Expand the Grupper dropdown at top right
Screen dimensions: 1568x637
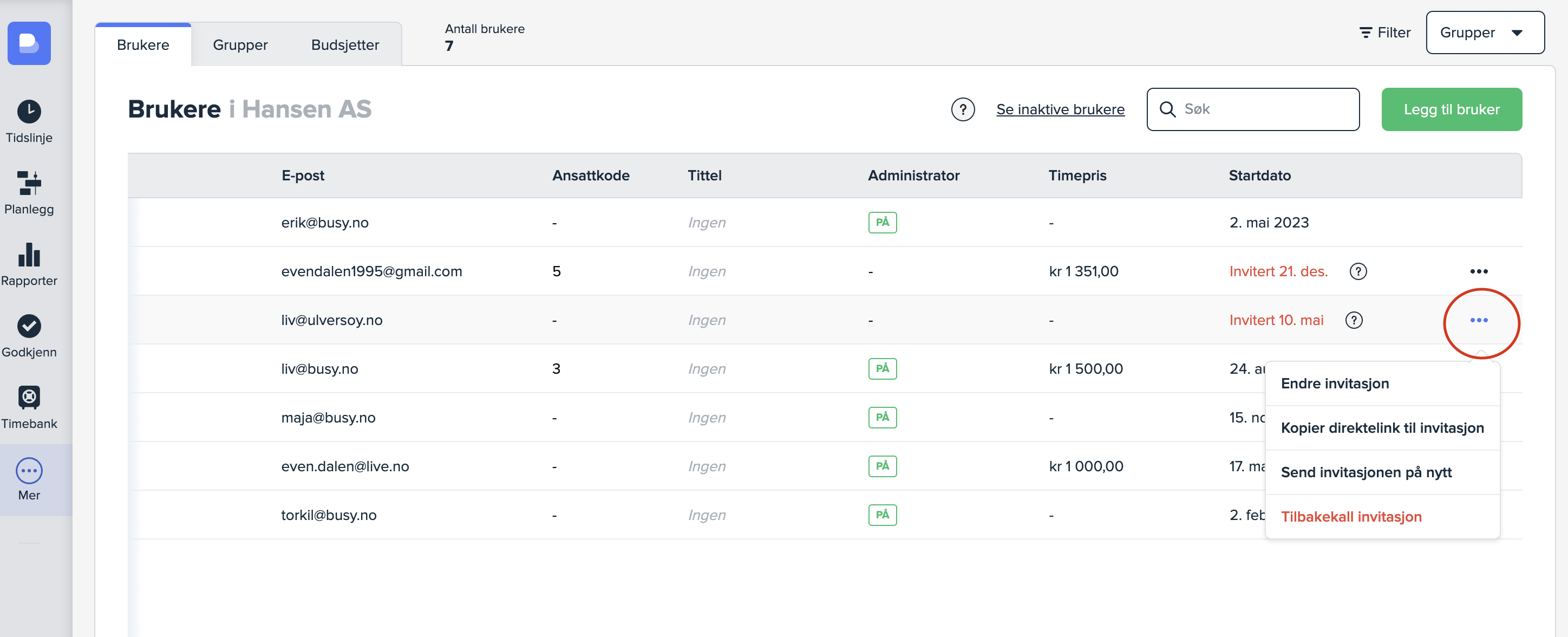tap(1484, 32)
